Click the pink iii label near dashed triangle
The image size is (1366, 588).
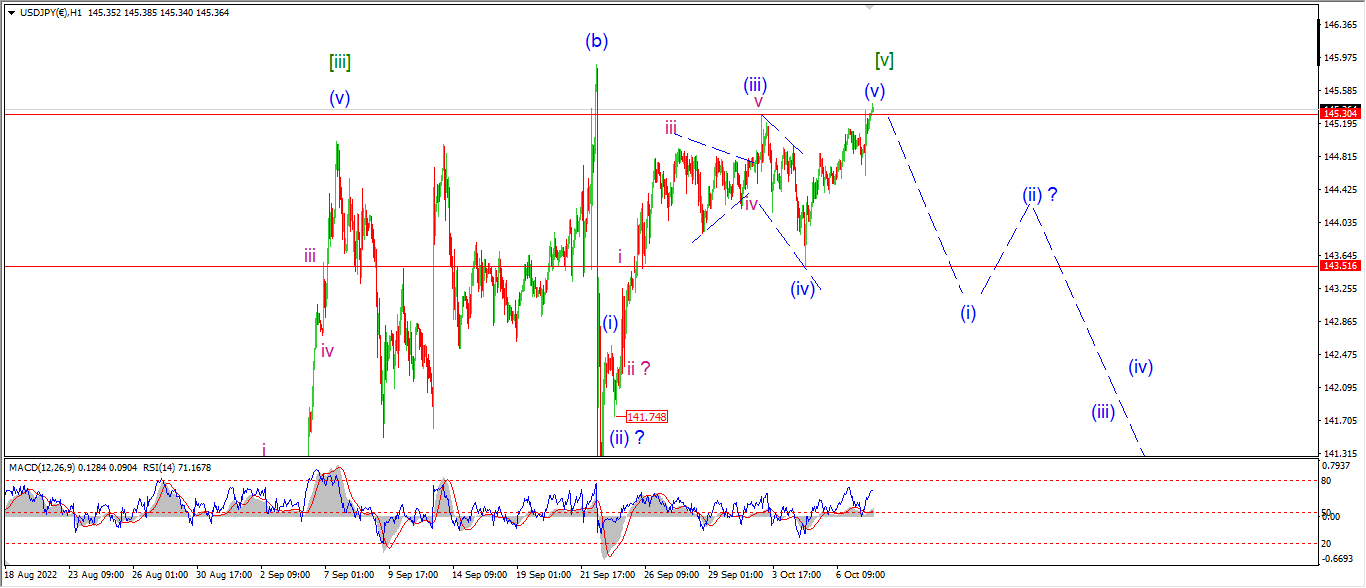pyautogui.click(x=671, y=127)
